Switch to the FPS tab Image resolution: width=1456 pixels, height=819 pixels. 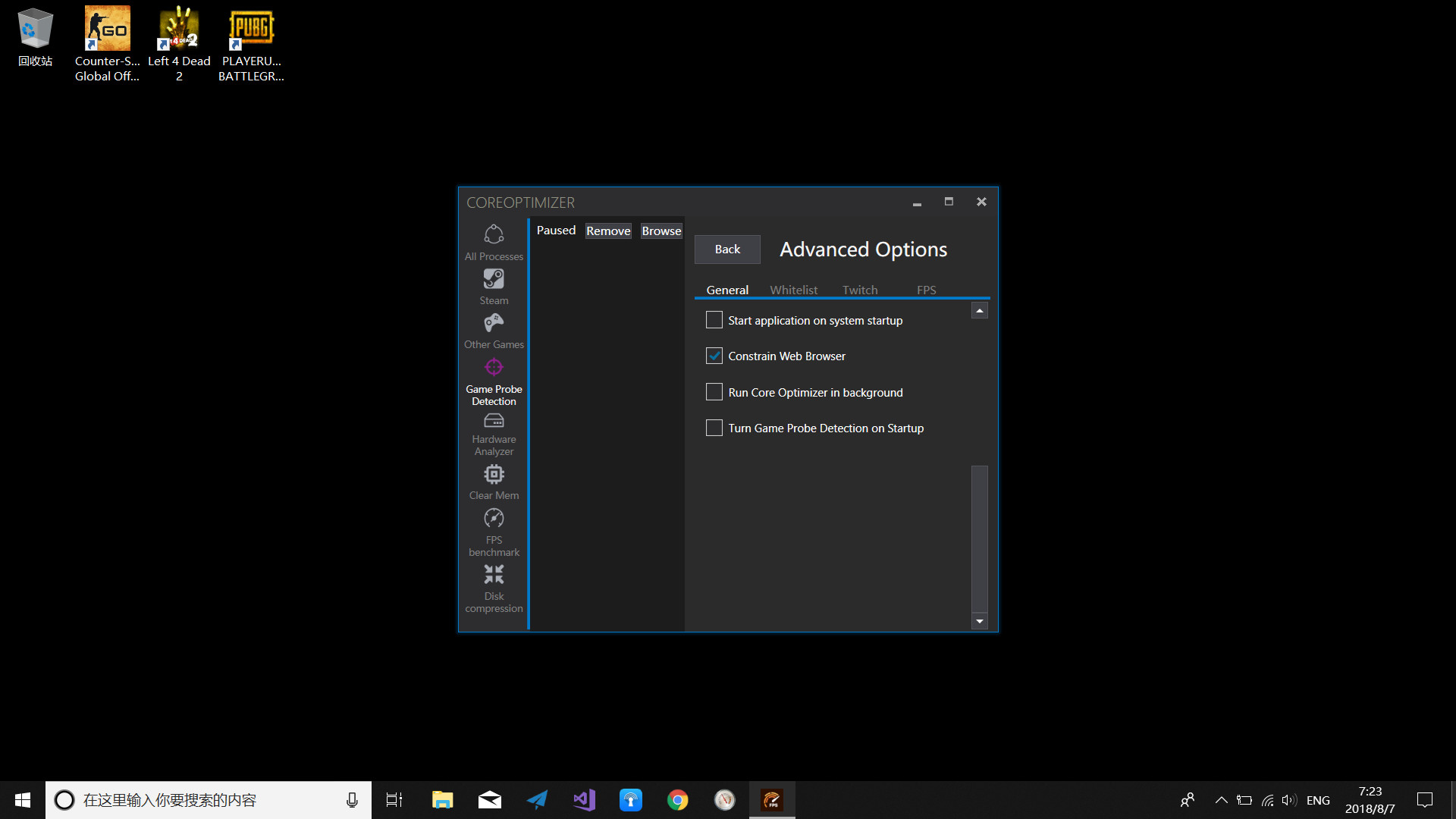(924, 290)
